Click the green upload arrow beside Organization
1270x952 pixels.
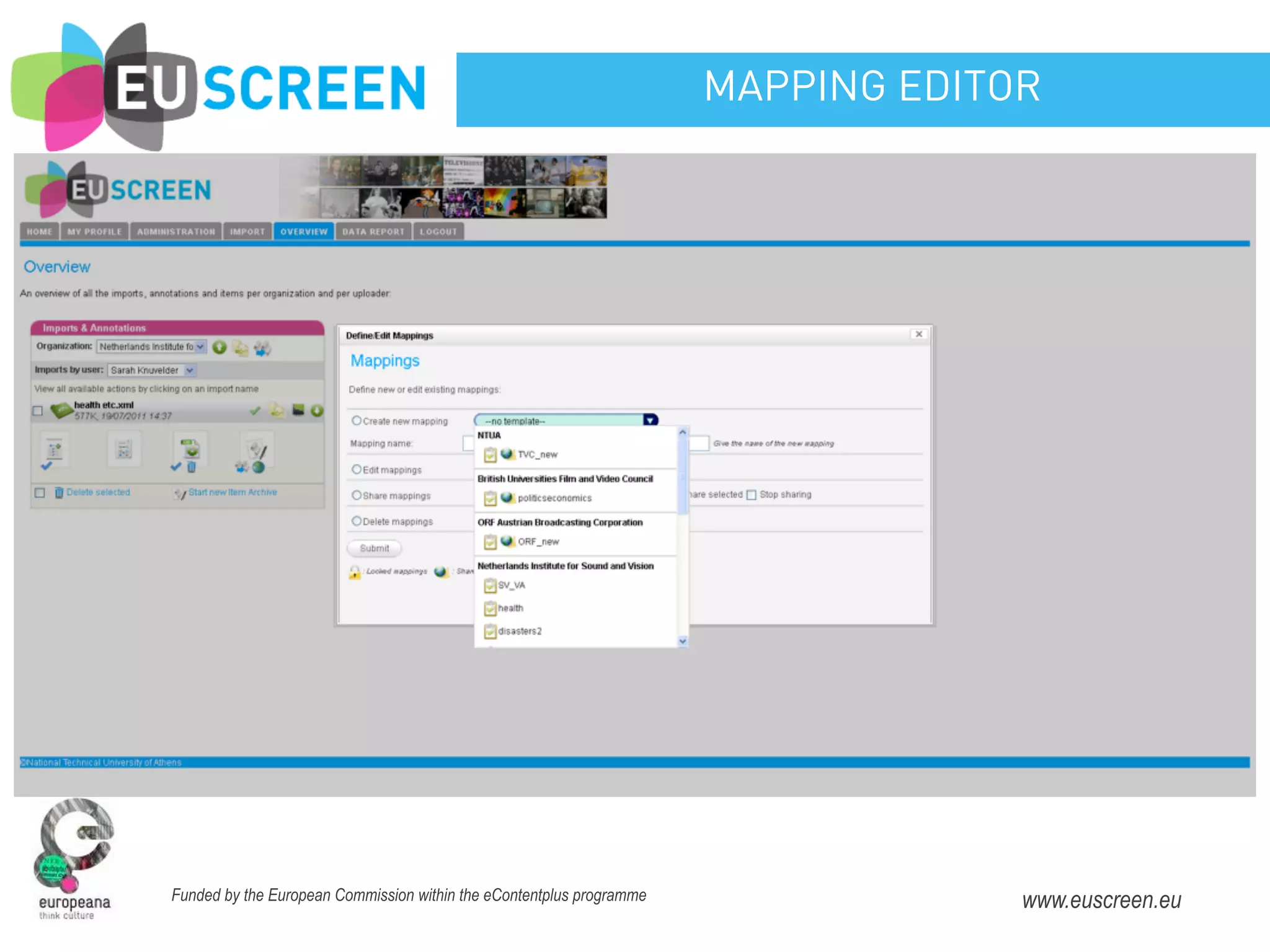219,347
